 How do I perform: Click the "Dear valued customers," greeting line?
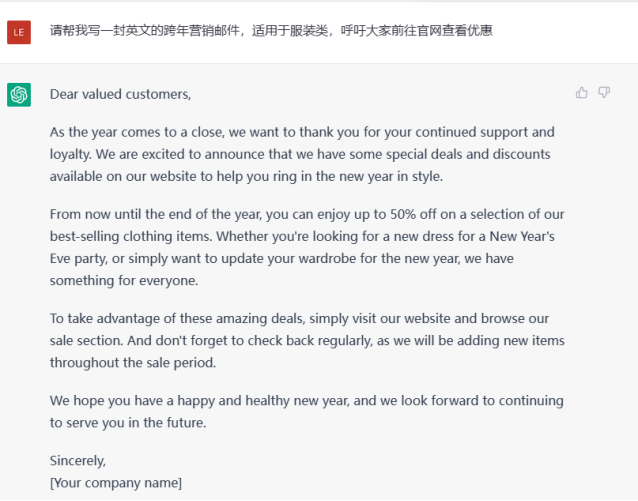(x=120, y=94)
